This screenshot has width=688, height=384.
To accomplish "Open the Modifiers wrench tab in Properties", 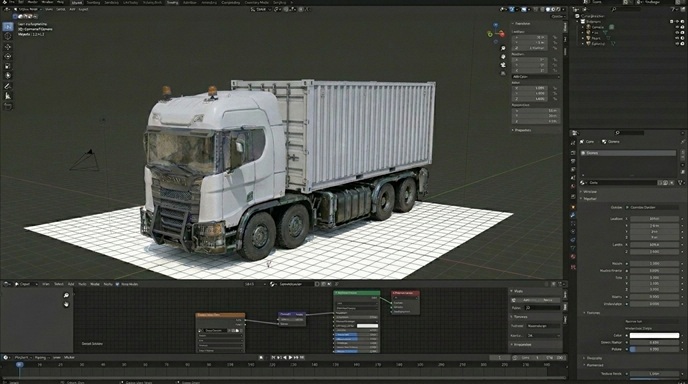I will (x=573, y=215).
